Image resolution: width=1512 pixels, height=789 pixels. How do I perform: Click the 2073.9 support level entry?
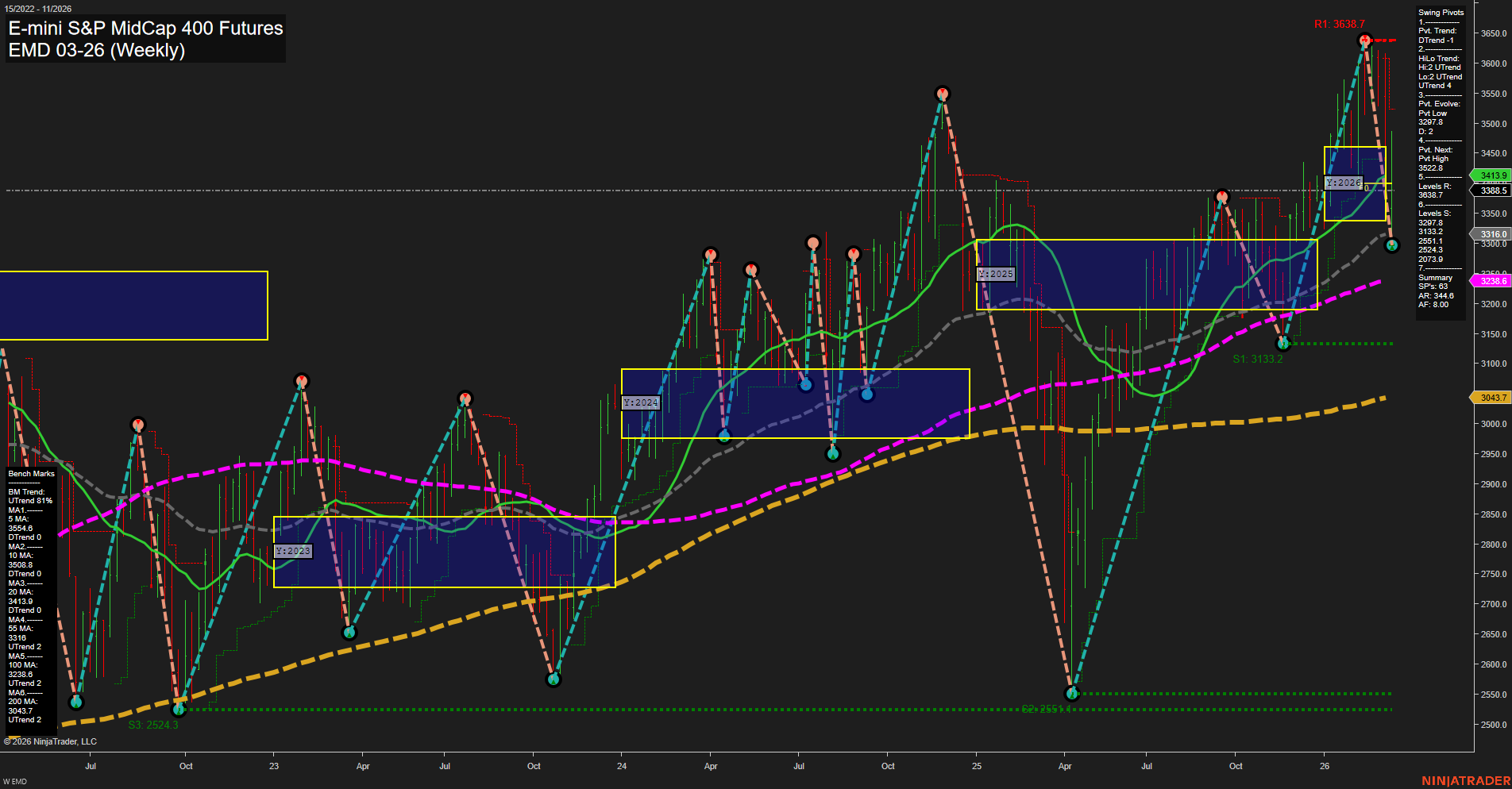(1430, 260)
